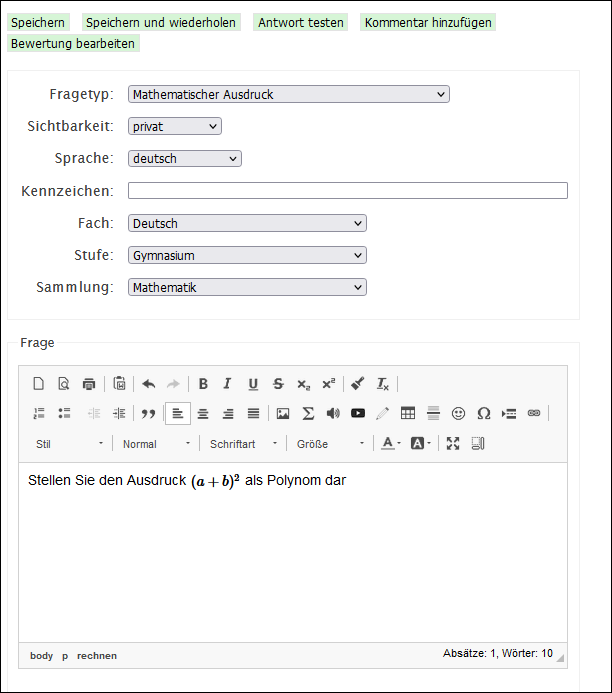Screen dimensions: 612x693
Task: Open the Fach dropdown
Action: pos(247,223)
